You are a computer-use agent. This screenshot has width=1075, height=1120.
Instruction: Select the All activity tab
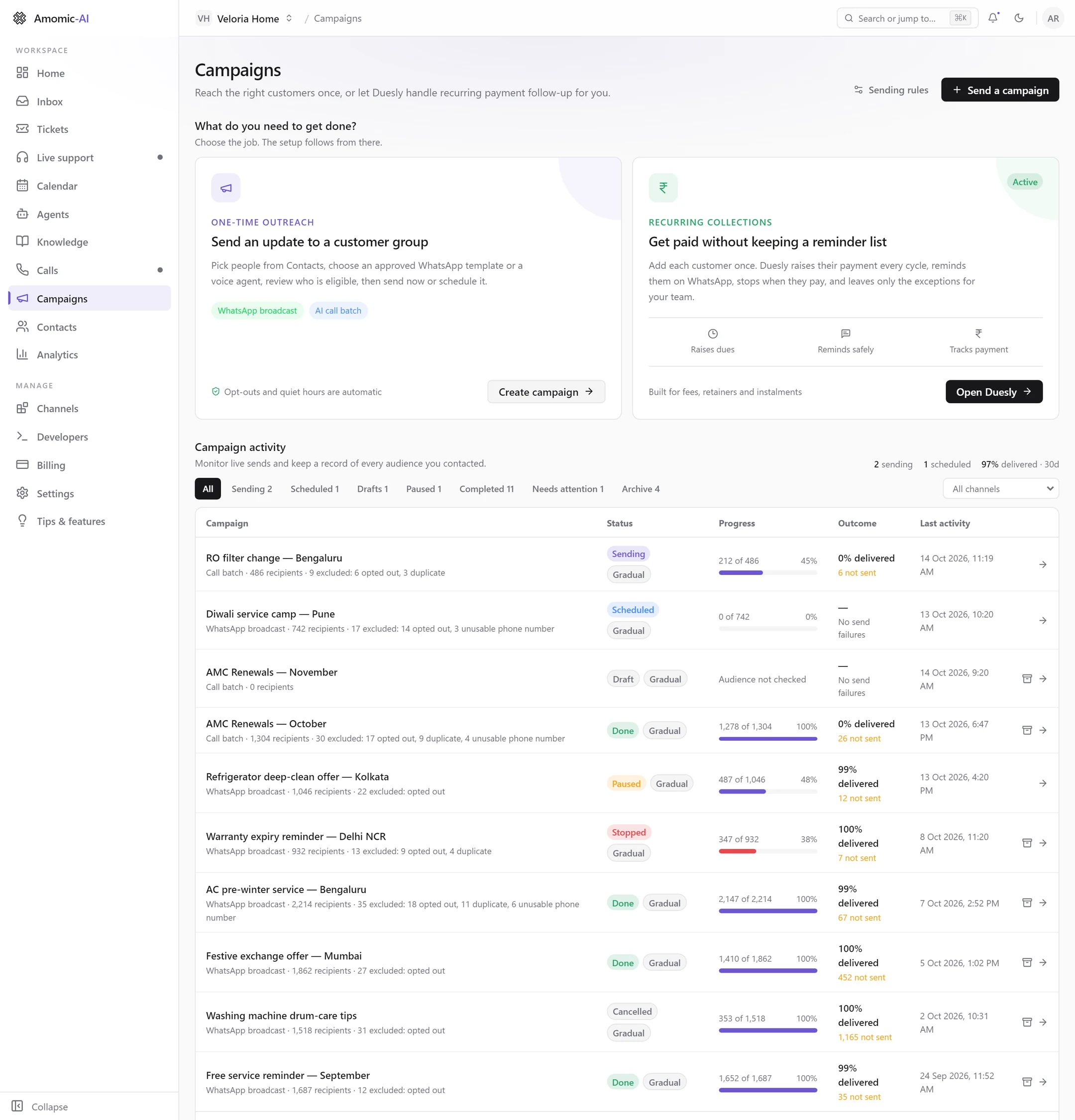[x=208, y=489]
